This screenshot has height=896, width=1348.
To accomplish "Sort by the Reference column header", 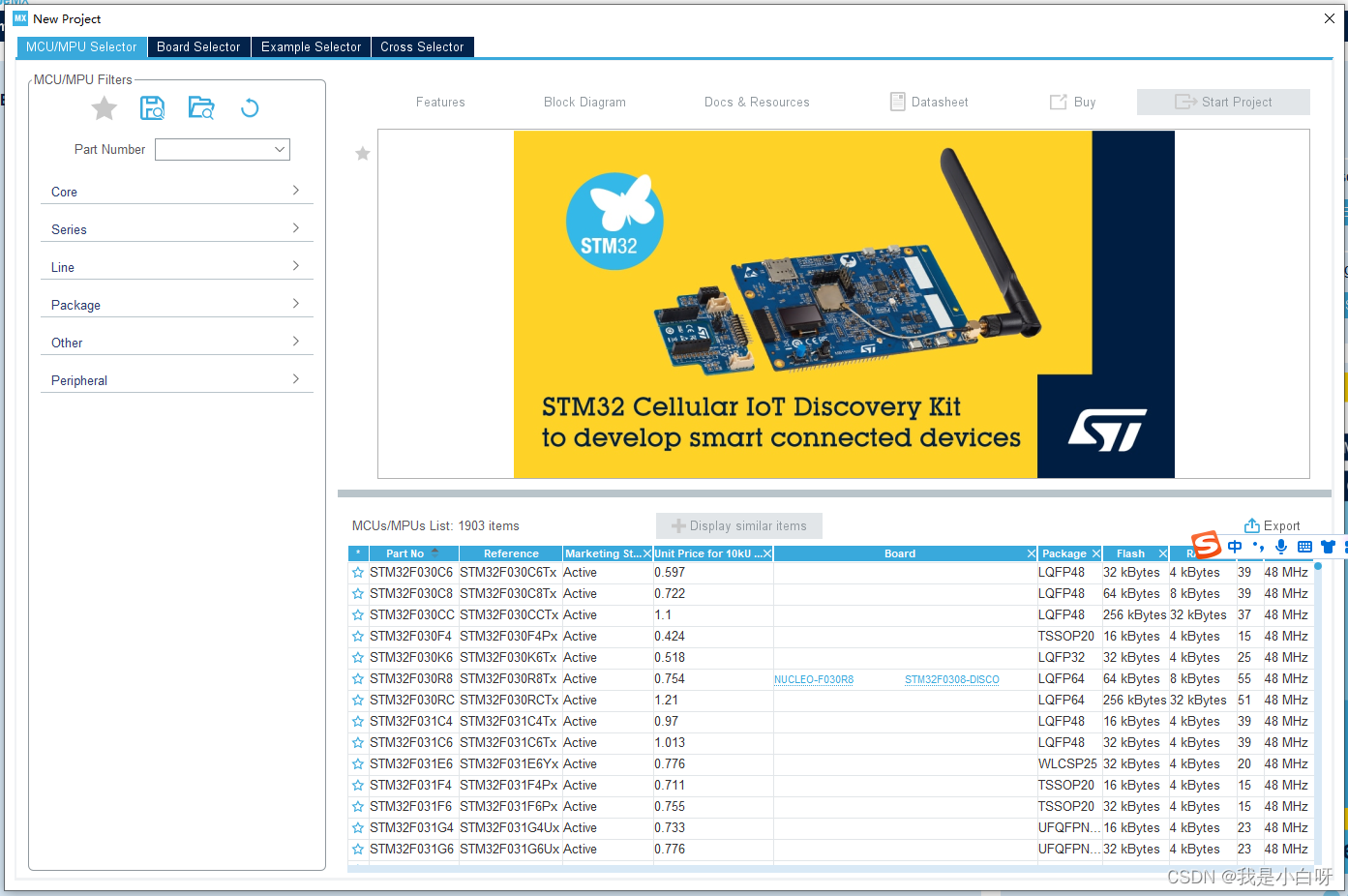I will [x=511, y=553].
